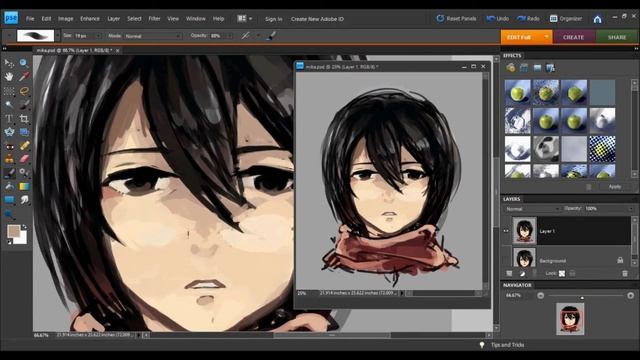The image size is (640, 360).
Task: Select the Paint Bucket tool
Action: (x=9, y=187)
